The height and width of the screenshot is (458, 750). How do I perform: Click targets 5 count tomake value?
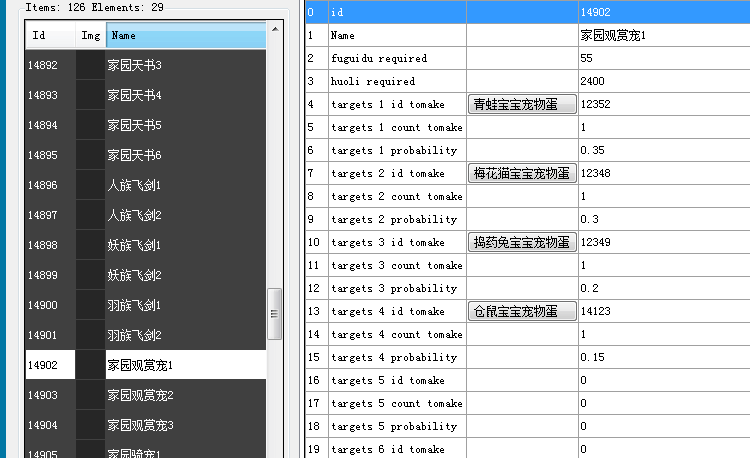[x=664, y=403]
